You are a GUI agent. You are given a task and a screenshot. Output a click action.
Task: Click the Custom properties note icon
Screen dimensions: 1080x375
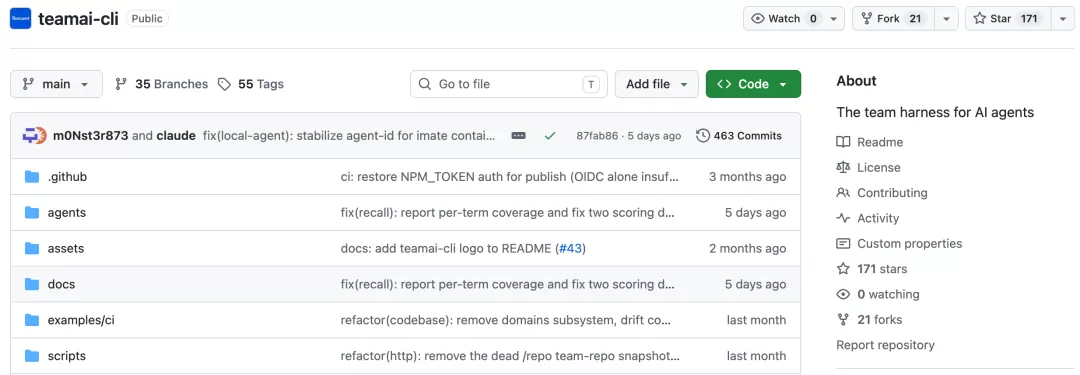click(843, 243)
